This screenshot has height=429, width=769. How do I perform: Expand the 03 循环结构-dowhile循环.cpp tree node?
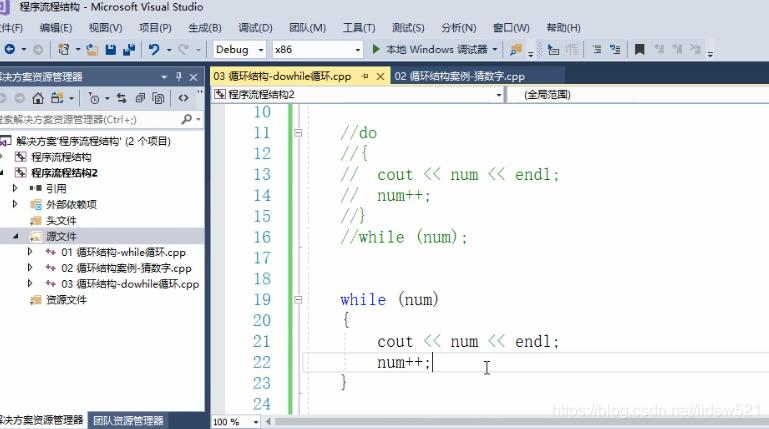point(30,283)
